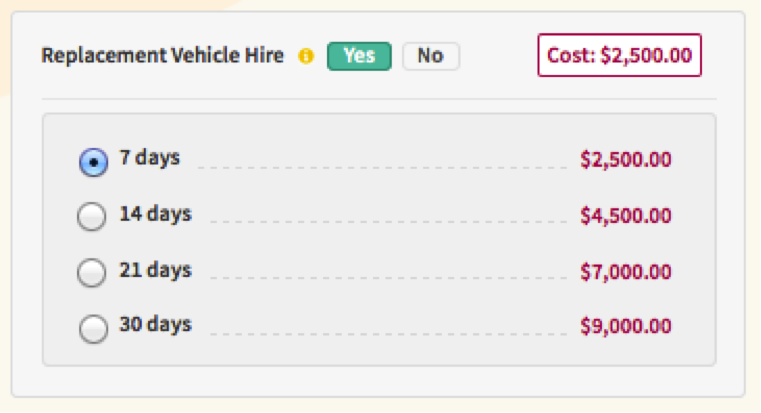
Task: Select Yes for Replacement Vehicle Hire
Action: [359, 56]
